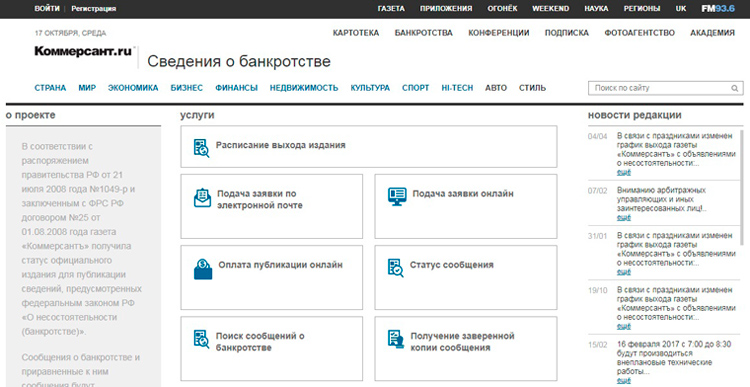The width and height of the screenshot is (750, 387).
Task: Click the icon beside Расписание выхода издания
Action: [x=201, y=147]
